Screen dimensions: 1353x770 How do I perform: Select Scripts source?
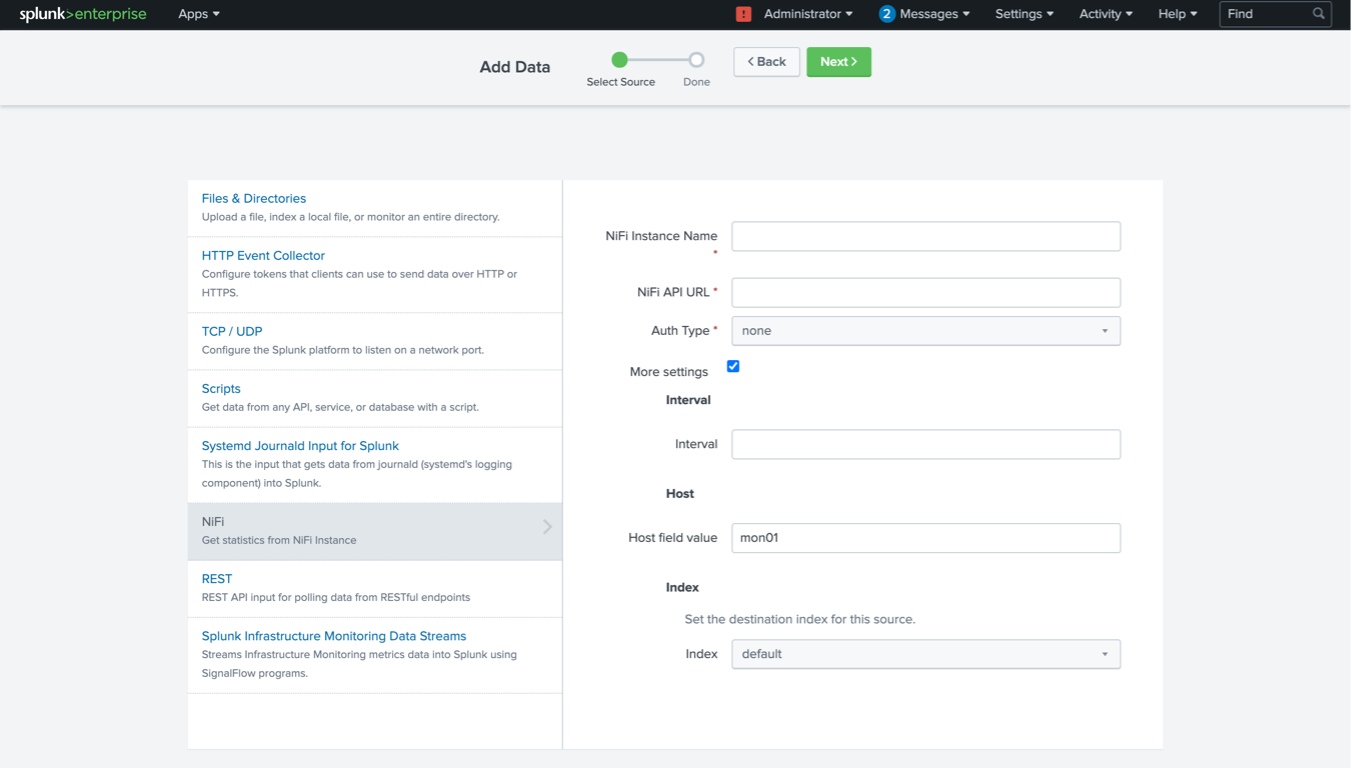tap(221, 389)
